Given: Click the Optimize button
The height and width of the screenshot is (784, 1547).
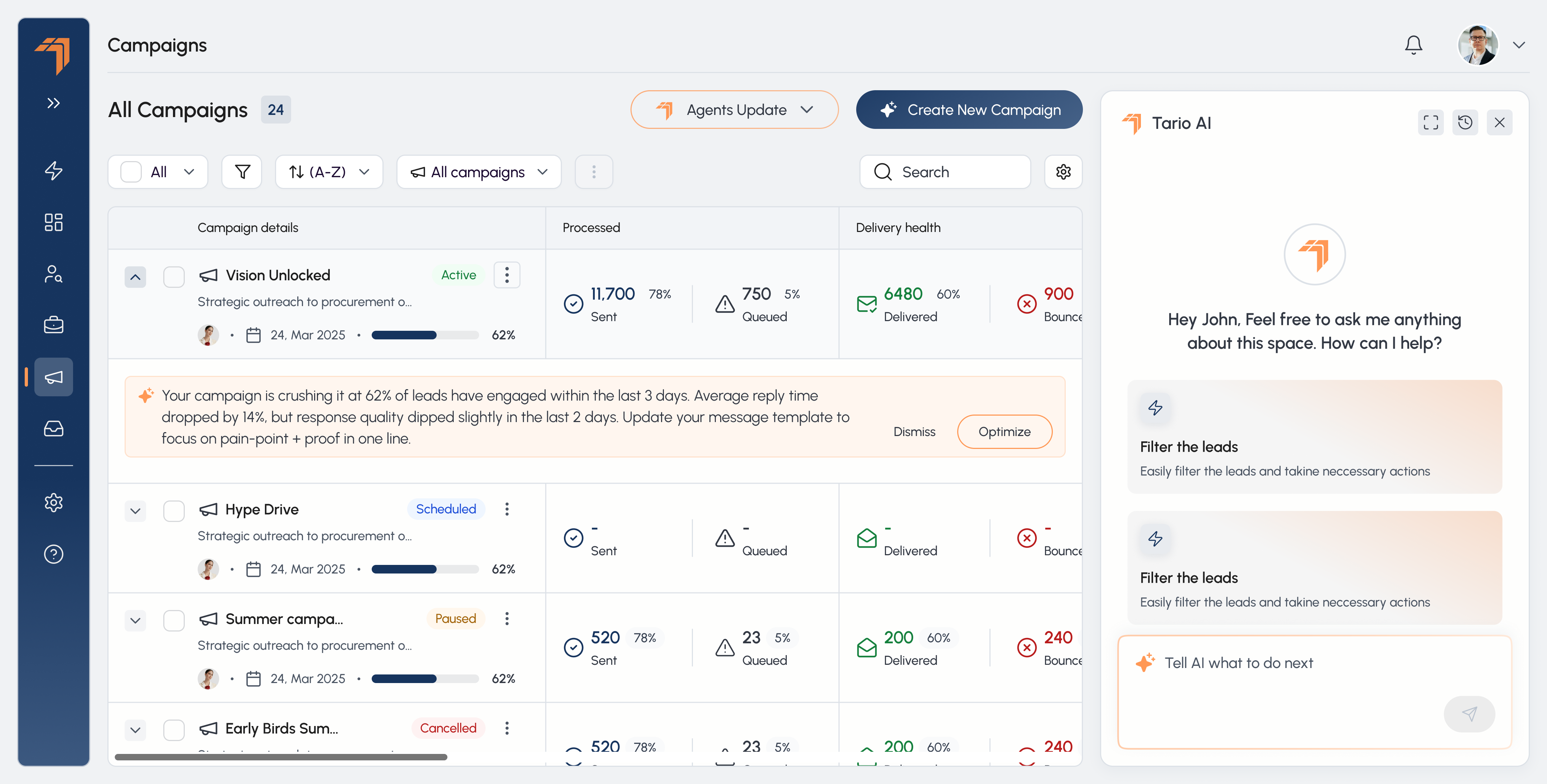Looking at the screenshot, I should (x=1004, y=432).
